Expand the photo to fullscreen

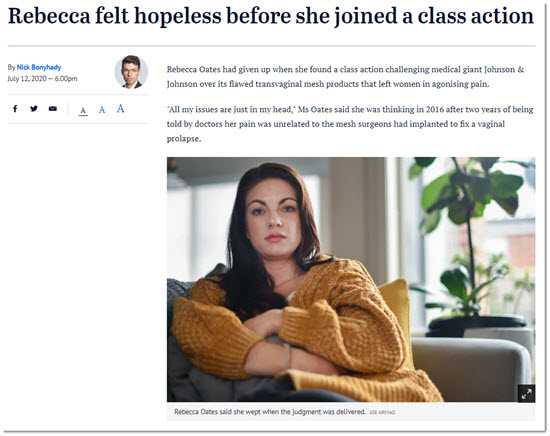[526, 394]
